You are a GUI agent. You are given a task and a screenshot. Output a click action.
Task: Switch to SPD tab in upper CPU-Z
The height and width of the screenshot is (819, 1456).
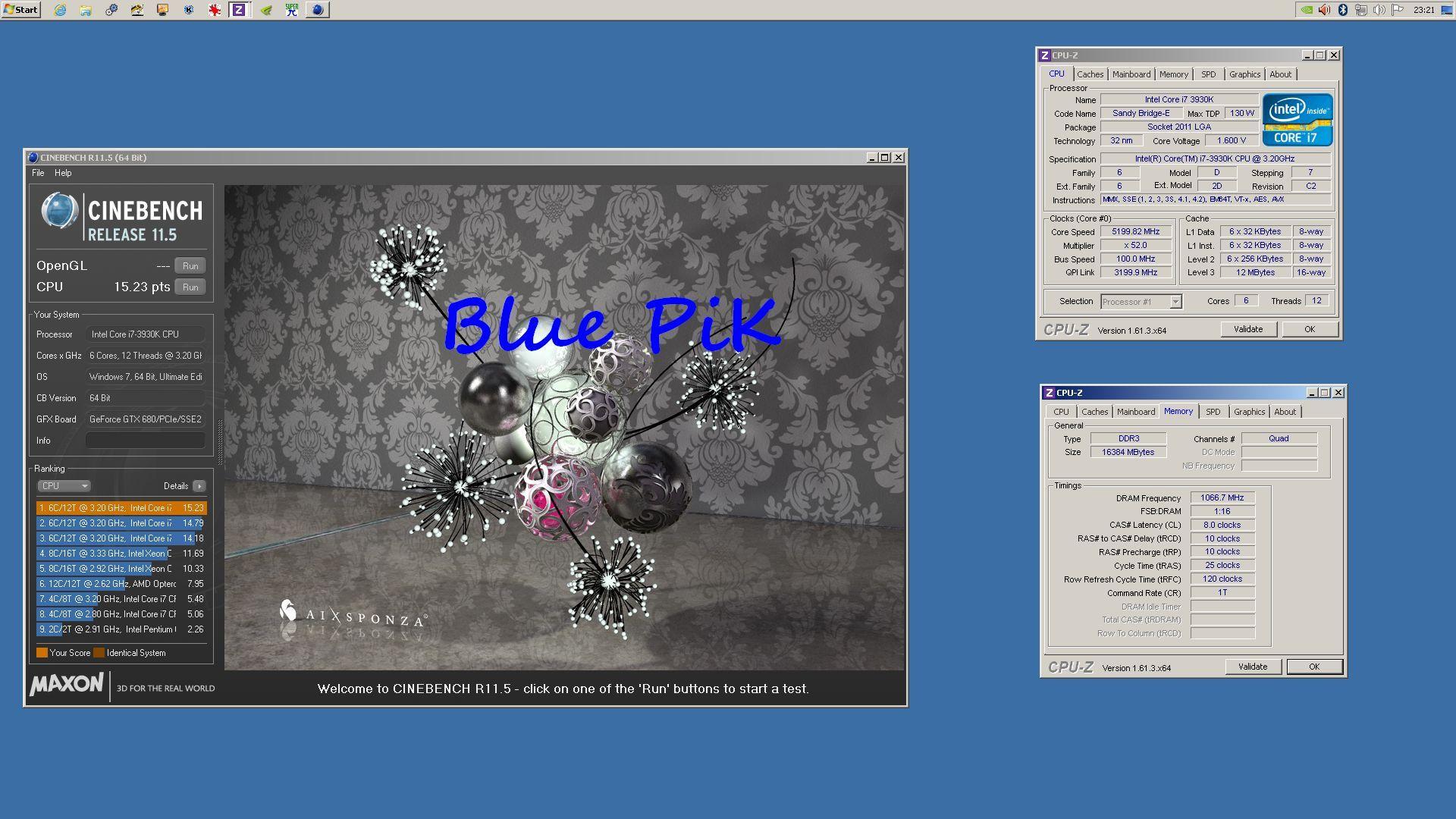1208,74
